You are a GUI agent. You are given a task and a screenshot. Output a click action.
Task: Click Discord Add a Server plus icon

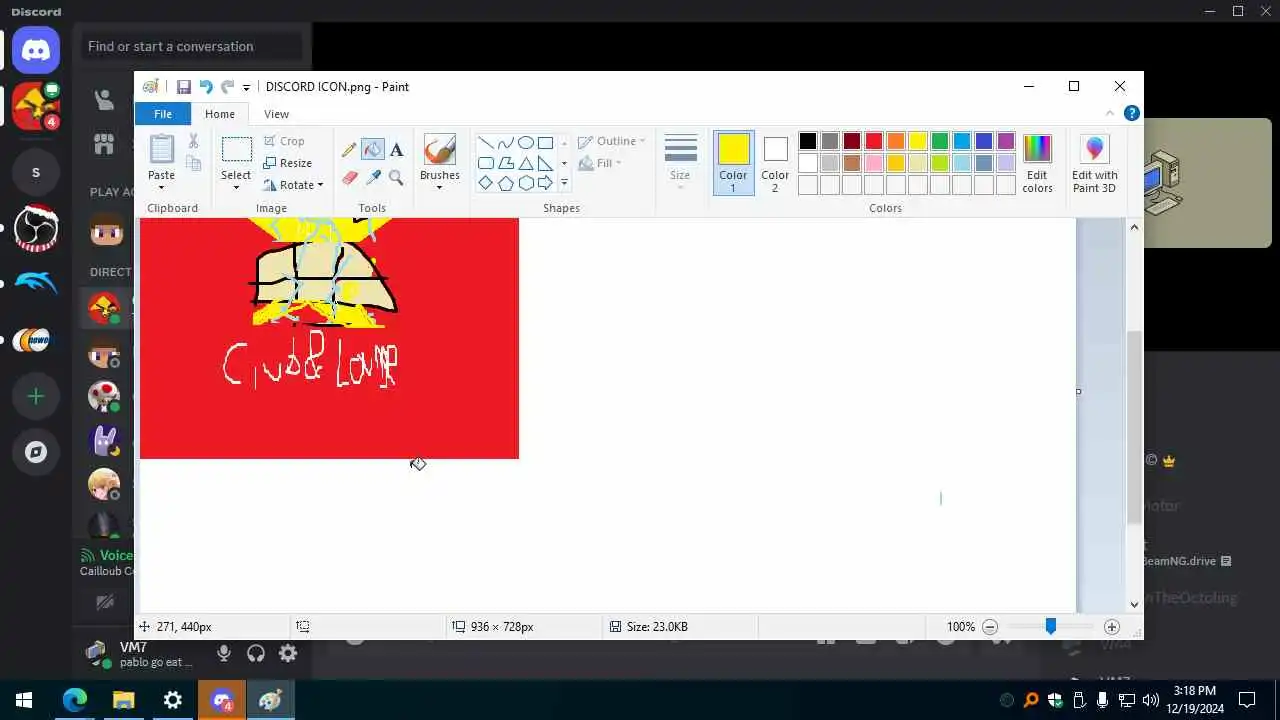click(x=36, y=397)
